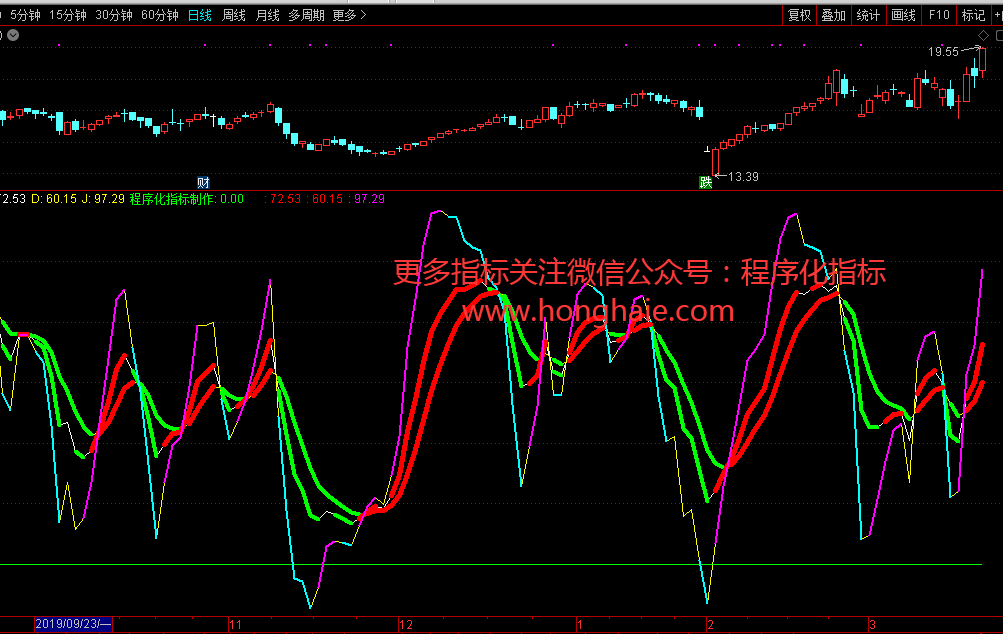Viewport: 1003px width, 634px height.
Task: Toggle the 复权 price adjustment
Action: point(799,15)
